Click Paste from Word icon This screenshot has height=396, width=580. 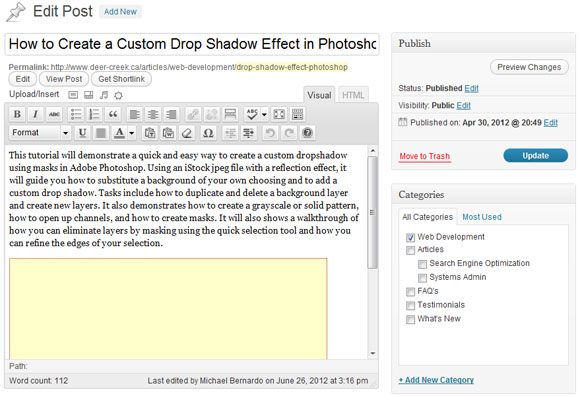[168, 132]
